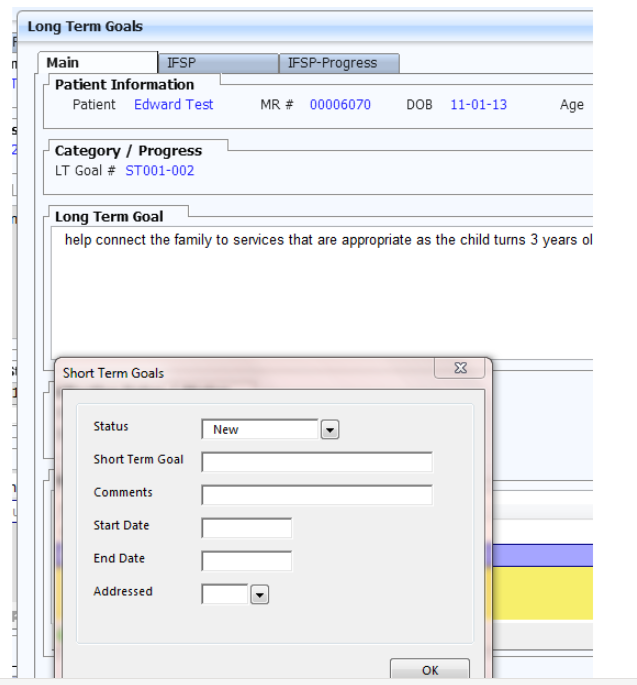
Task: Click MR number 00006070
Action: pyautogui.click(x=339, y=104)
